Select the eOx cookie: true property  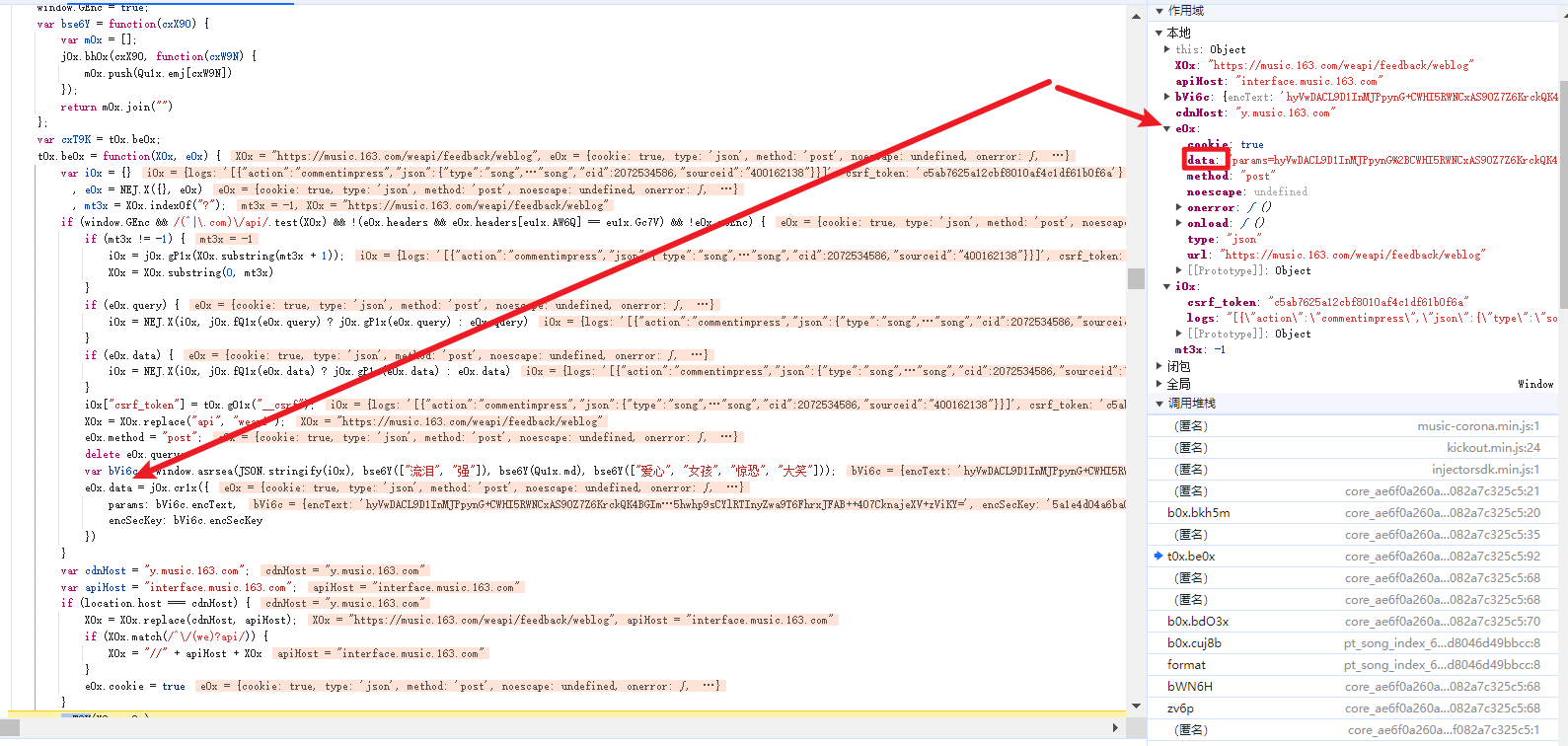click(1225, 144)
